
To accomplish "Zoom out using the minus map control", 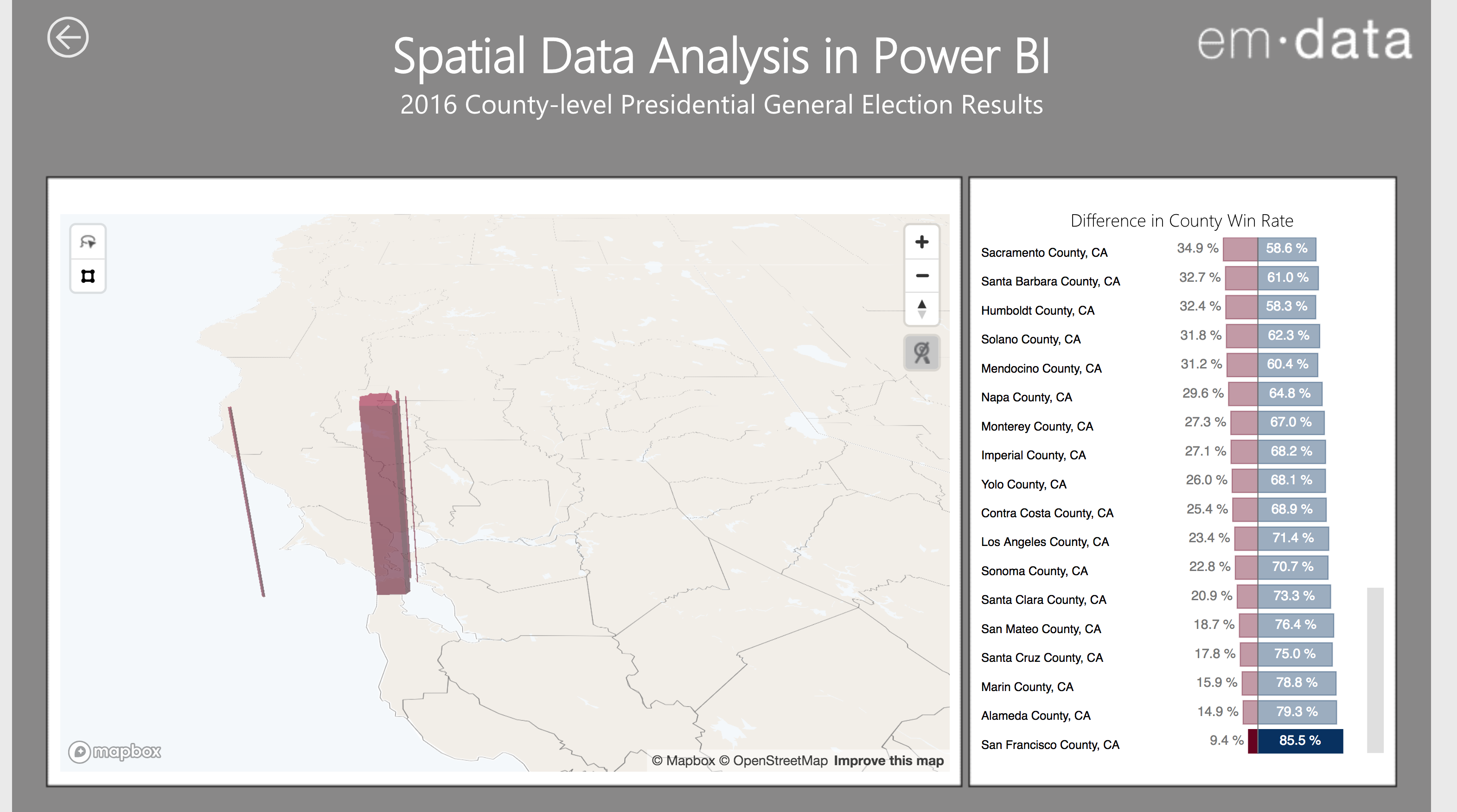I will pos(921,275).
